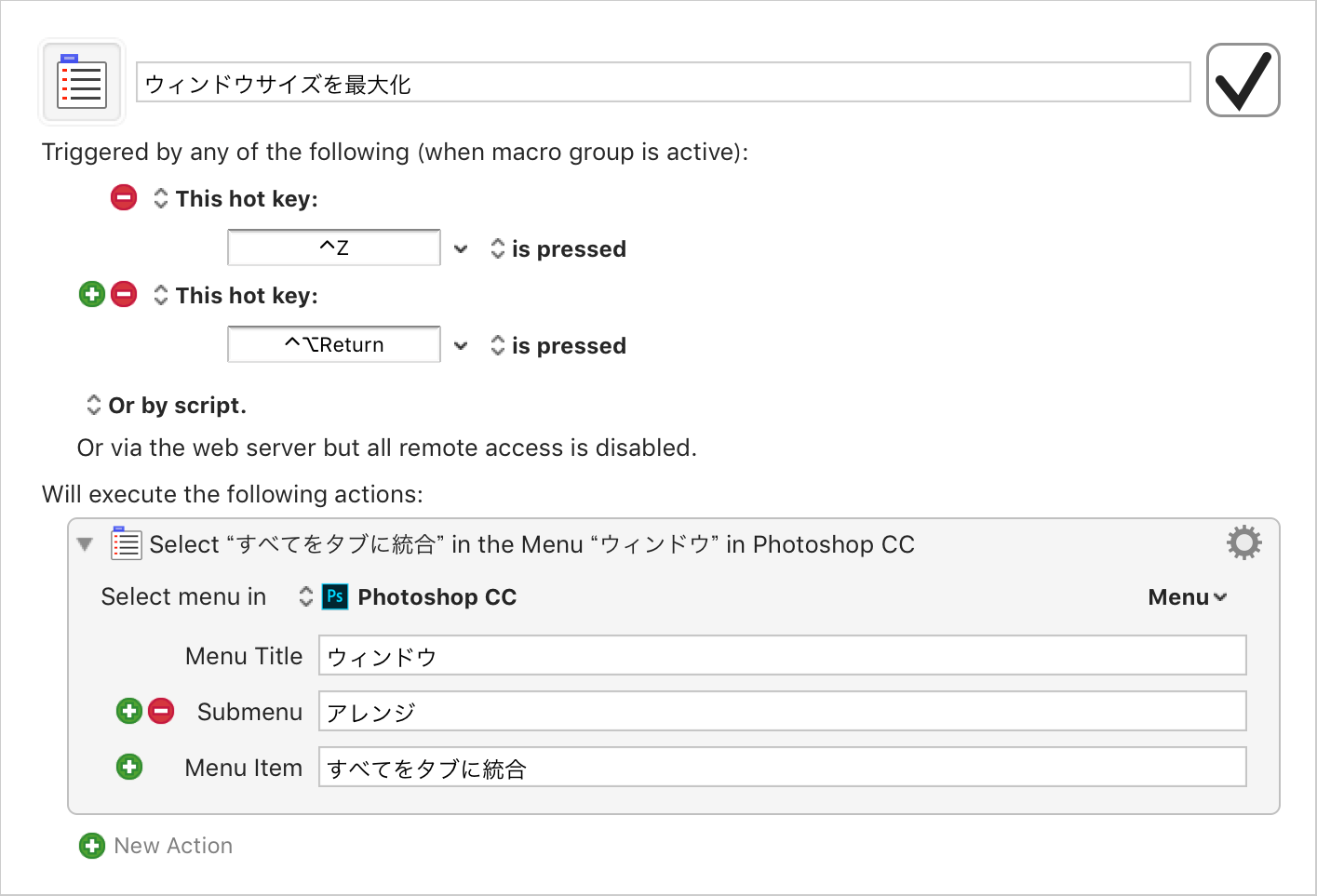Edit the Menu Title field ウィンドウ
Viewport: 1317px width, 896px height.
pyautogui.click(x=783, y=655)
